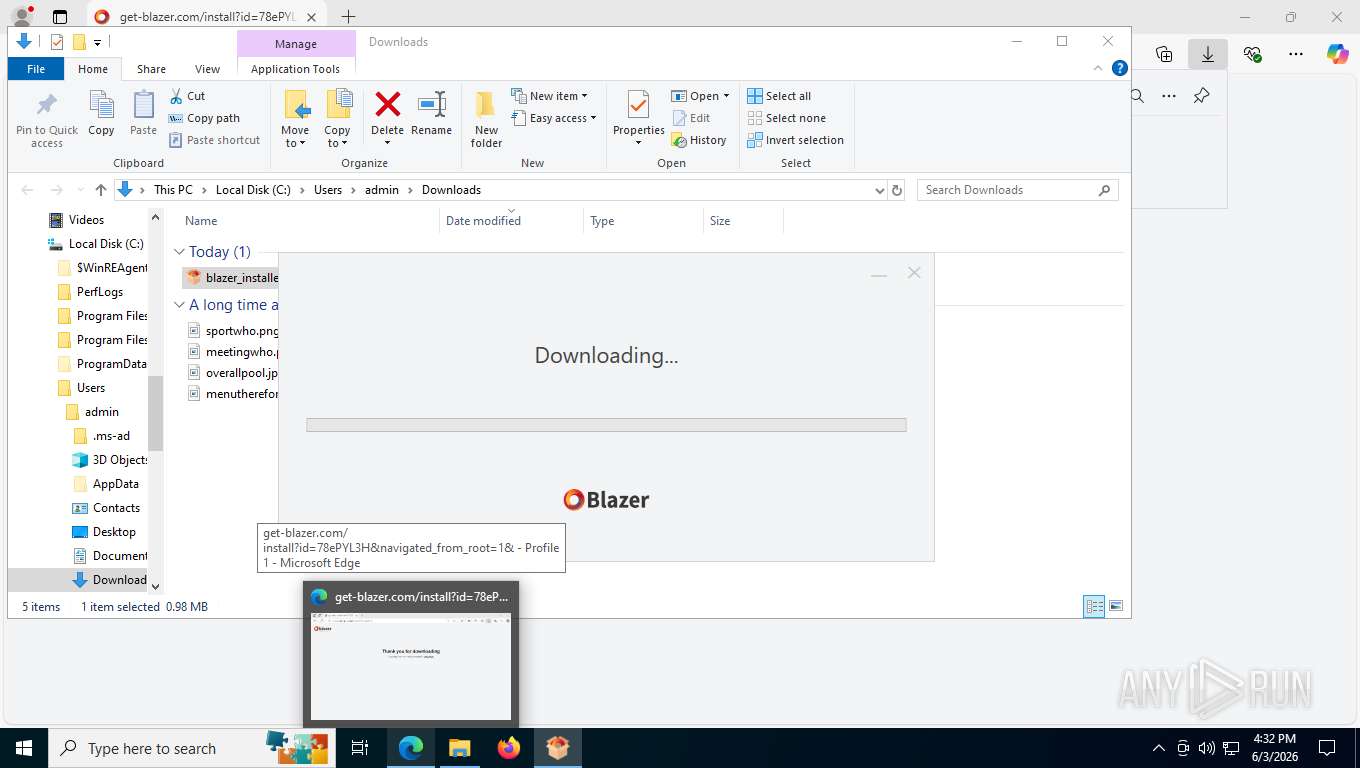This screenshot has height=768, width=1360.
Task: Collapse the ribbon with the chevron
Action: pyautogui.click(x=1099, y=68)
